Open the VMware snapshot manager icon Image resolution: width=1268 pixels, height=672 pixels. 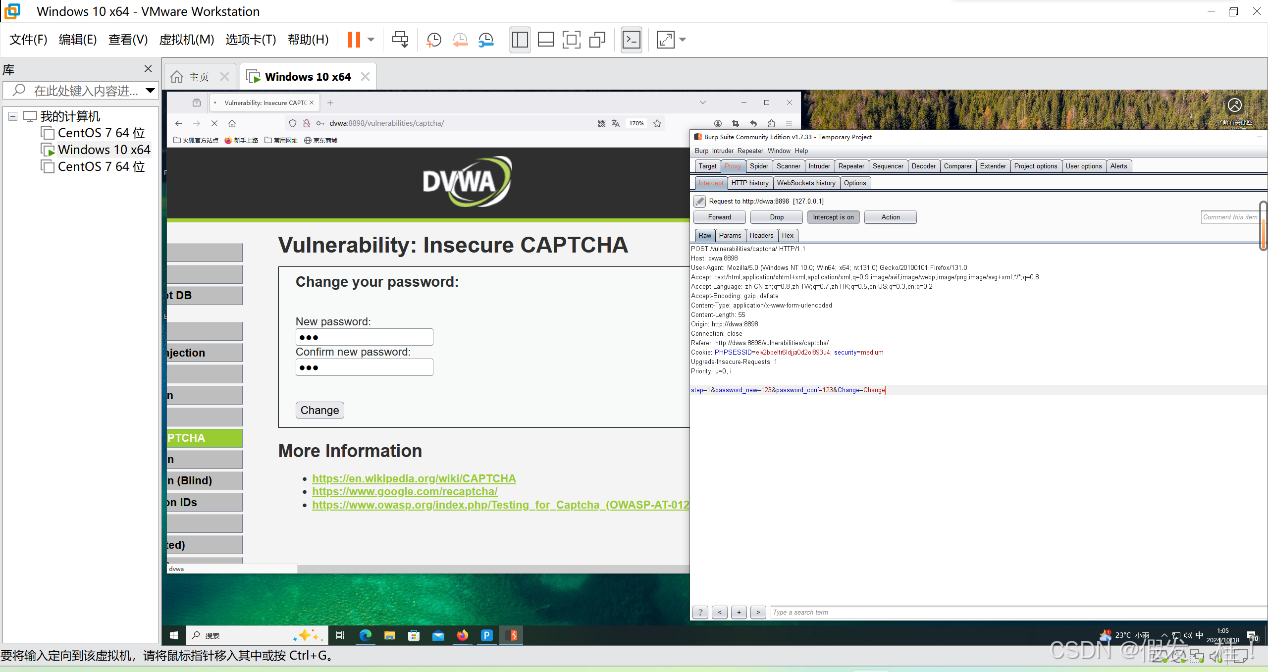485,39
